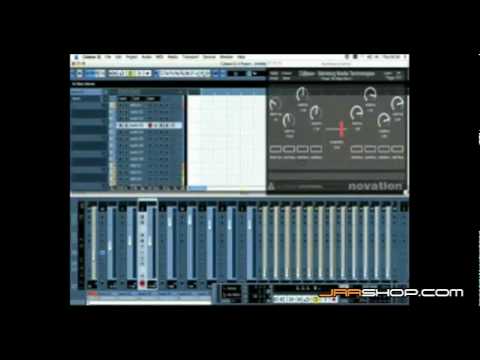This screenshot has width=480, height=360.
Task: Open the Devices menu
Action: (x=209, y=57)
